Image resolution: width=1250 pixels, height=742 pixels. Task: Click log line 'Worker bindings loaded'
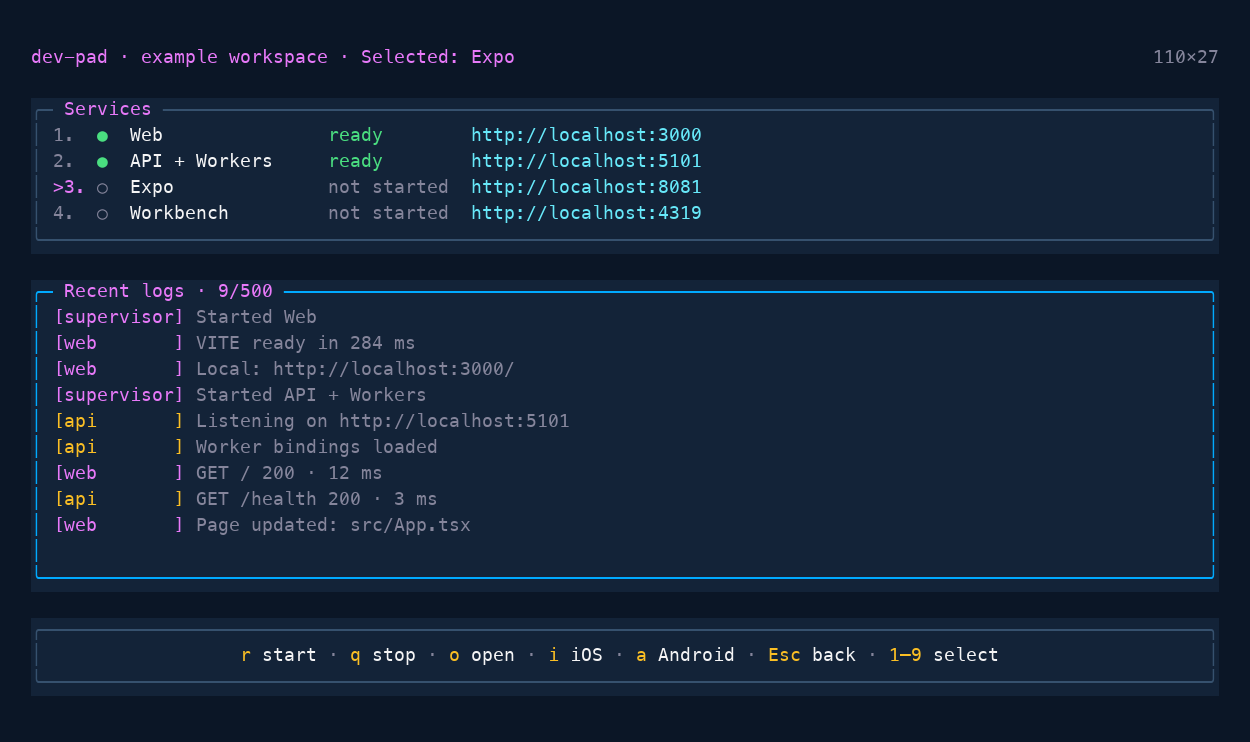pos(317,447)
